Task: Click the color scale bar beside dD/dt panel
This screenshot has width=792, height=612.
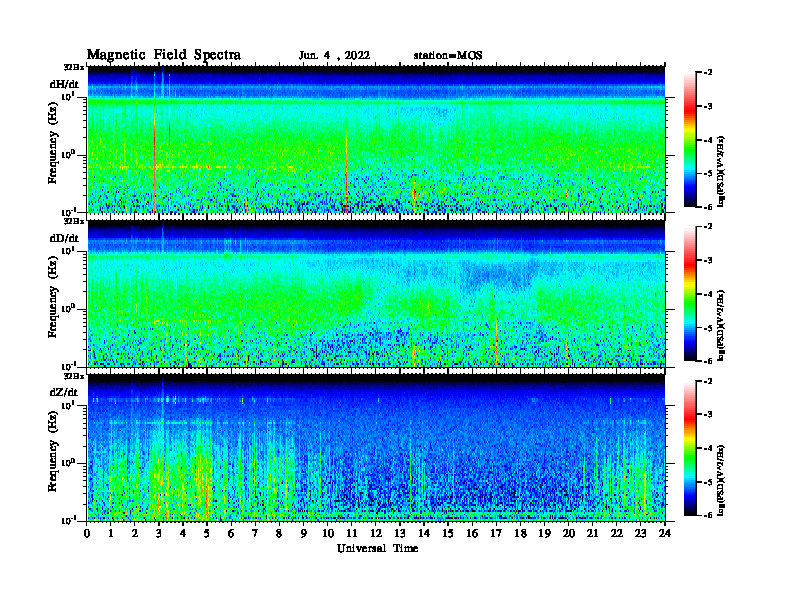Action: [x=690, y=293]
